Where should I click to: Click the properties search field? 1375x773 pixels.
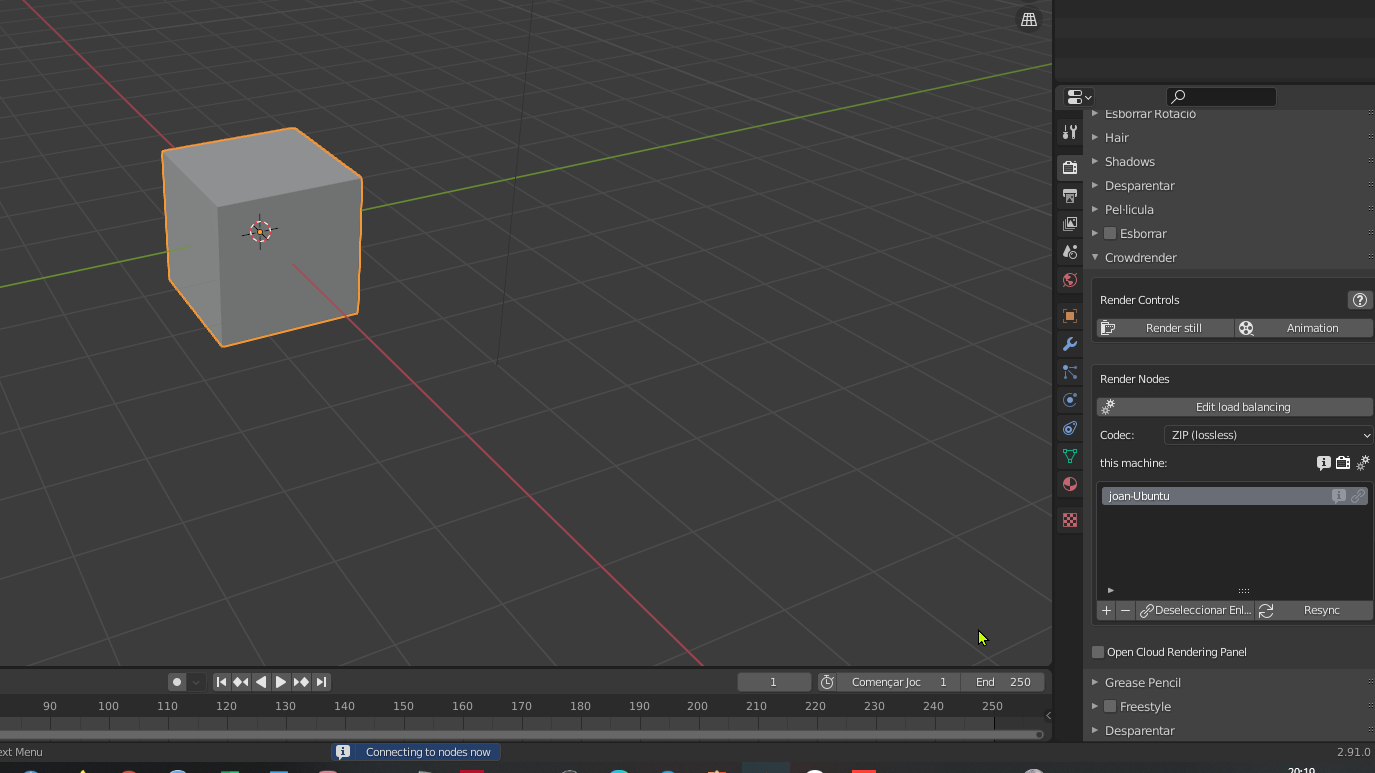pyautogui.click(x=1221, y=97)
